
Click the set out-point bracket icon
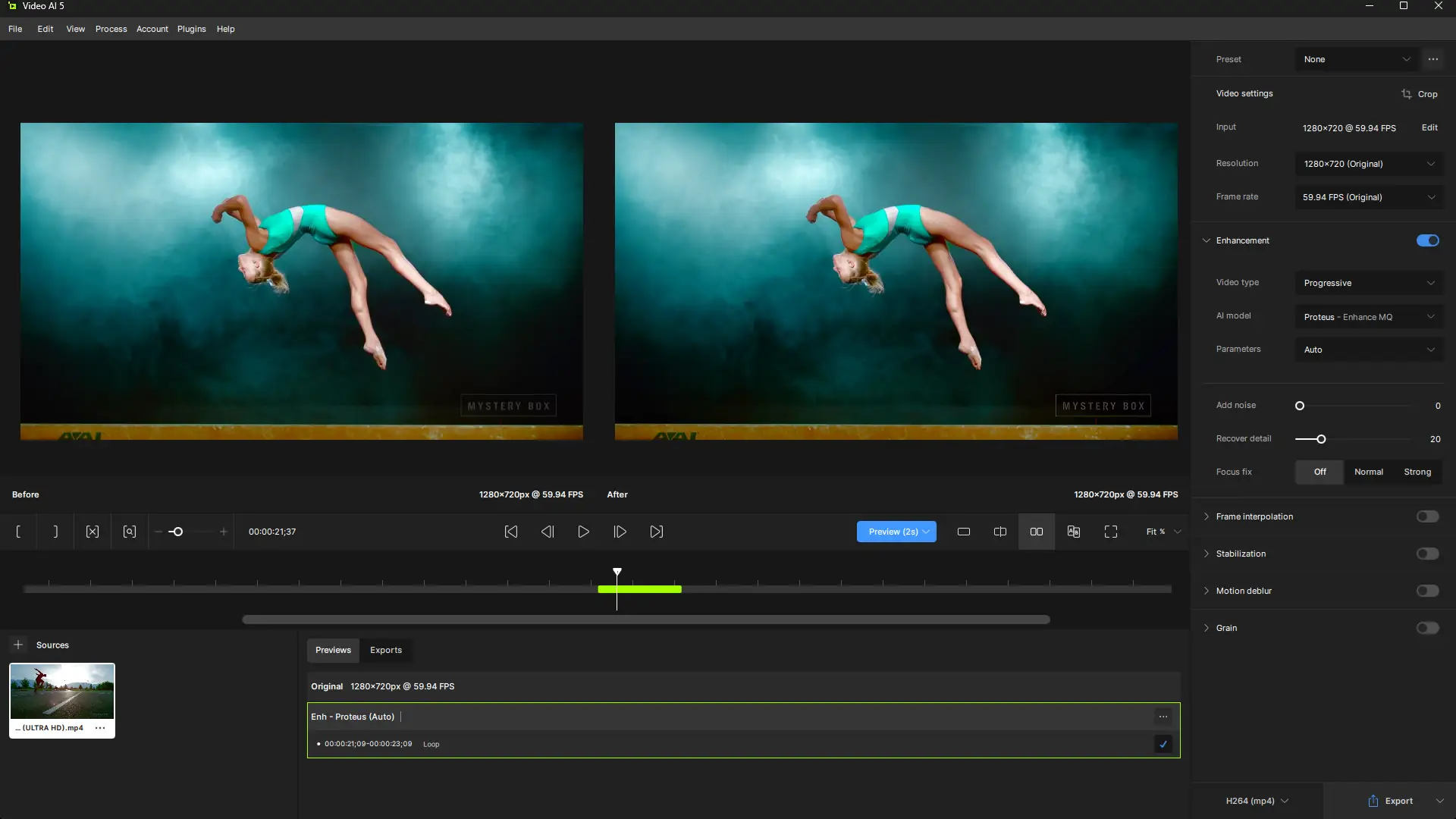[x=55, y=532]
